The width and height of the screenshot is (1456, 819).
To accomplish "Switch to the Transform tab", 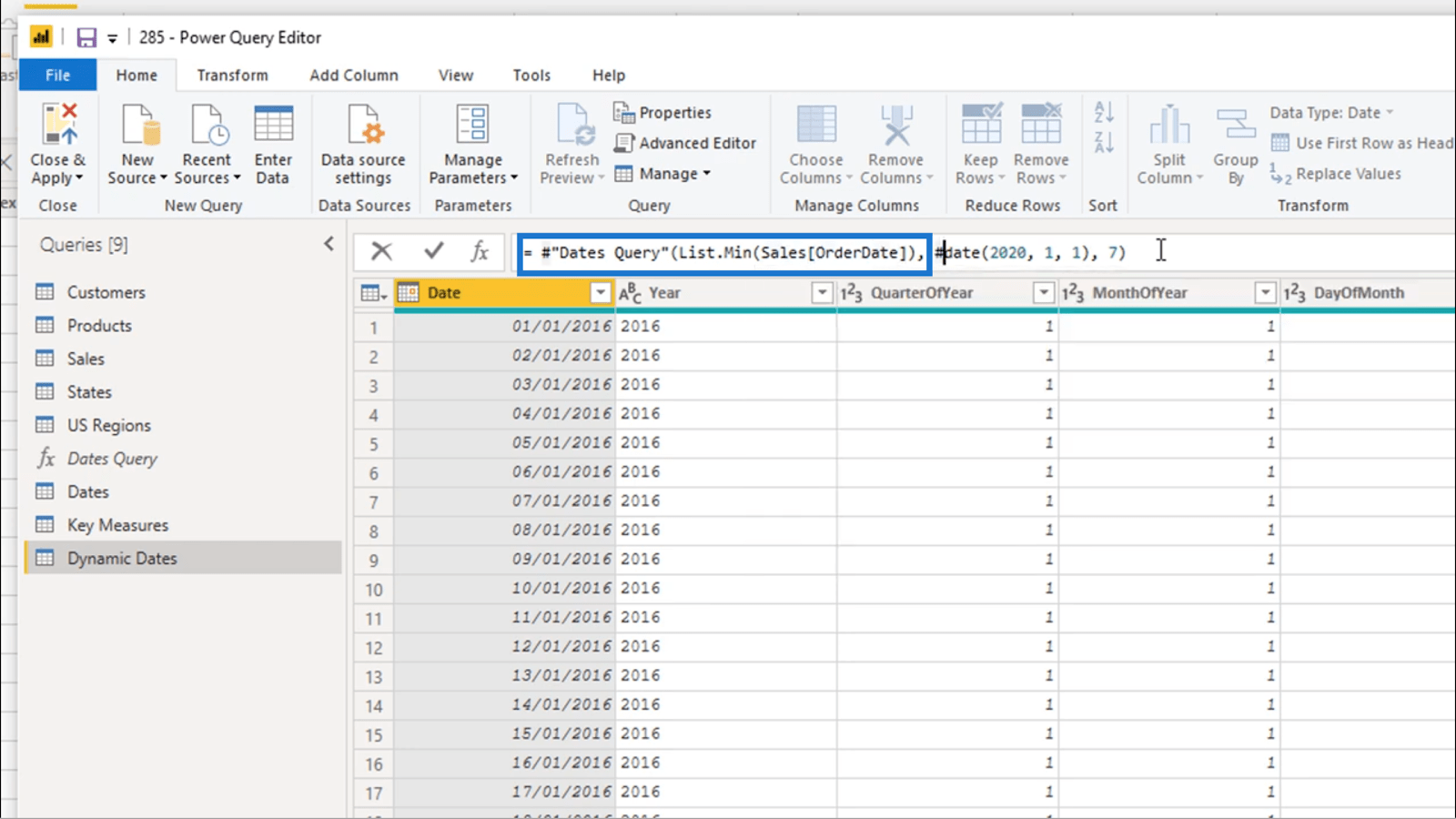I will tap(232, 76).
